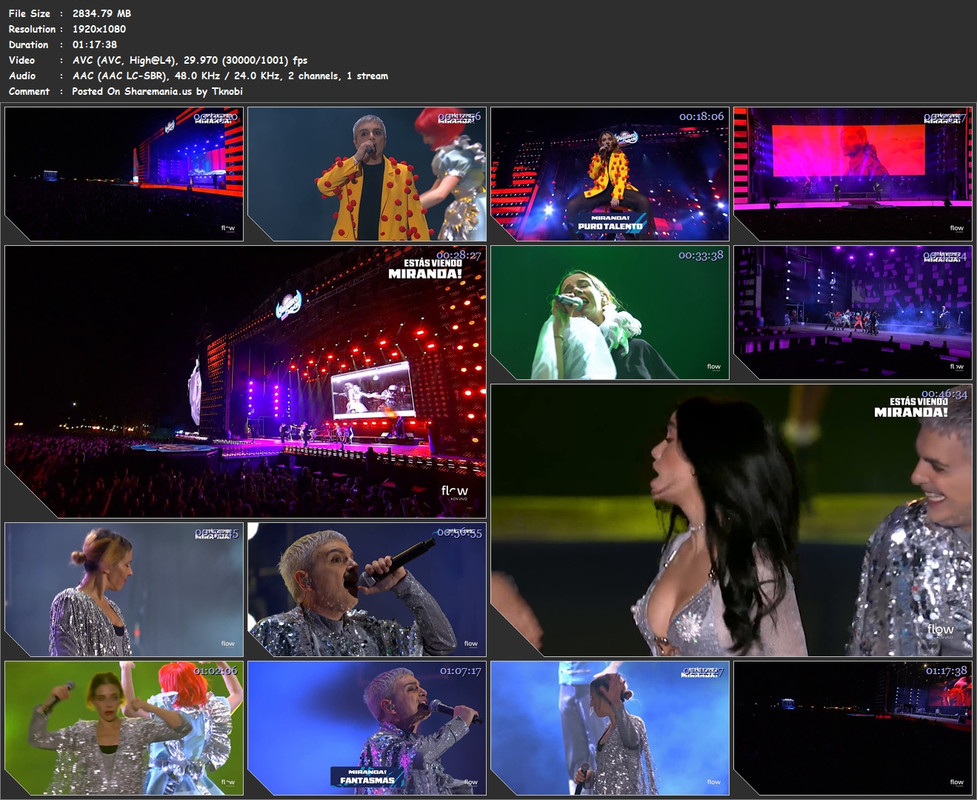
Task: Click the Resolution value 1920x1080
Action: click(99, 29)
